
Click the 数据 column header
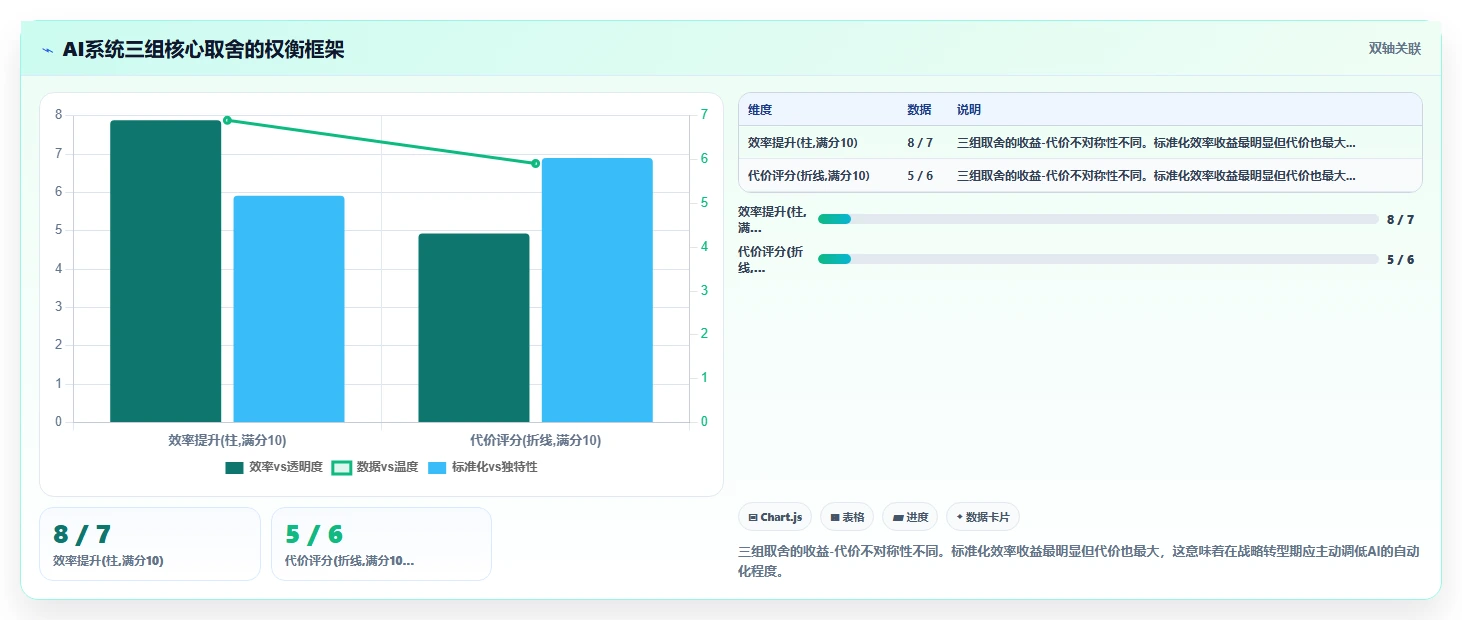point(919,110)
